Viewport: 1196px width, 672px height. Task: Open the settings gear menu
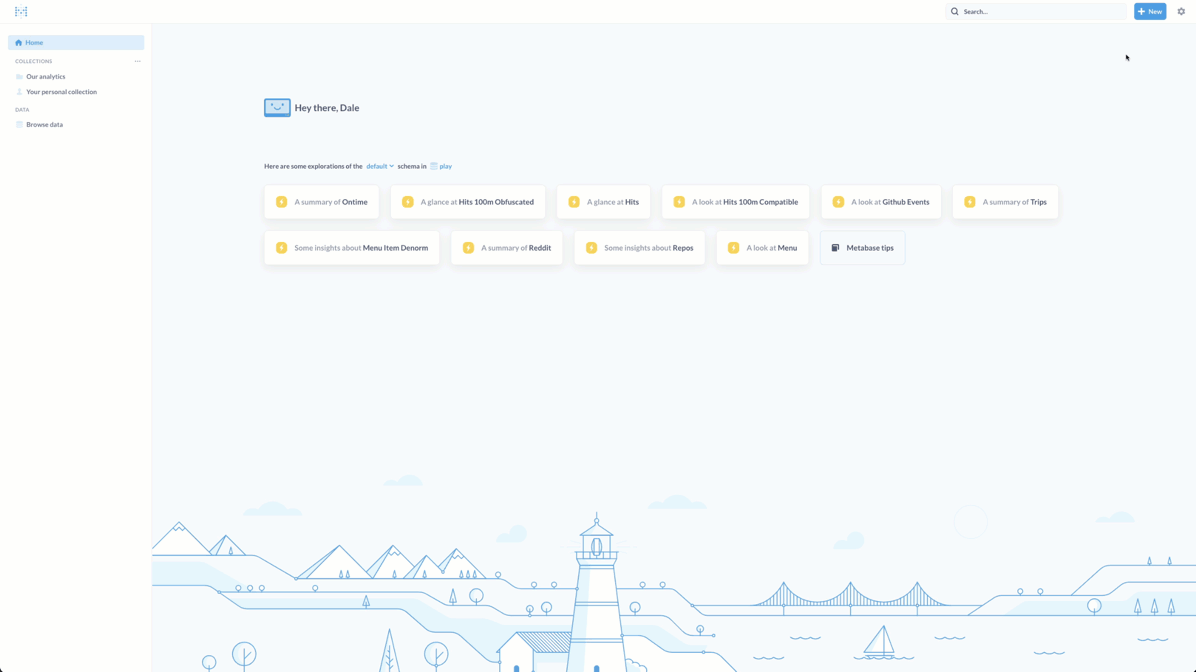click(x=1181, y=12)
